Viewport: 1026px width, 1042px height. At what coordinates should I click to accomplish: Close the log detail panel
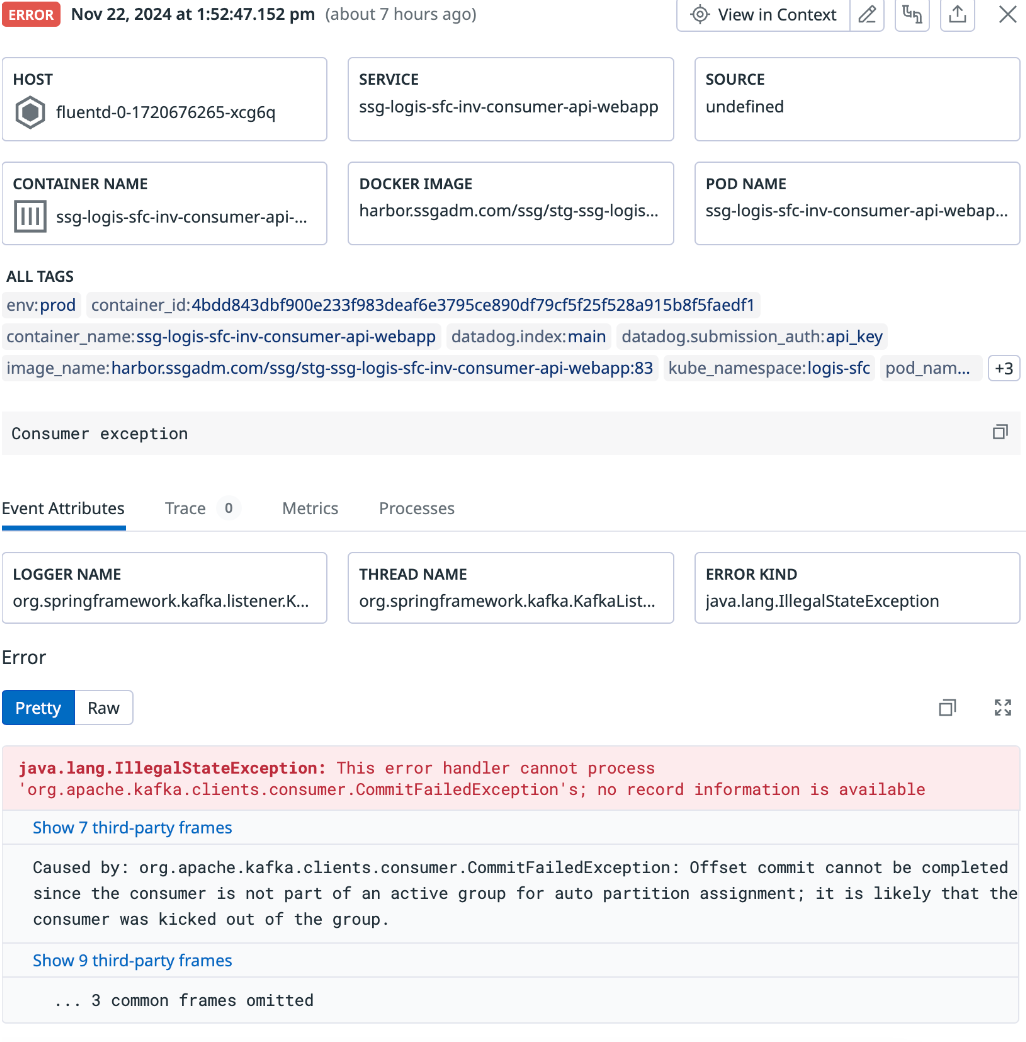(x=1007, y=15)
